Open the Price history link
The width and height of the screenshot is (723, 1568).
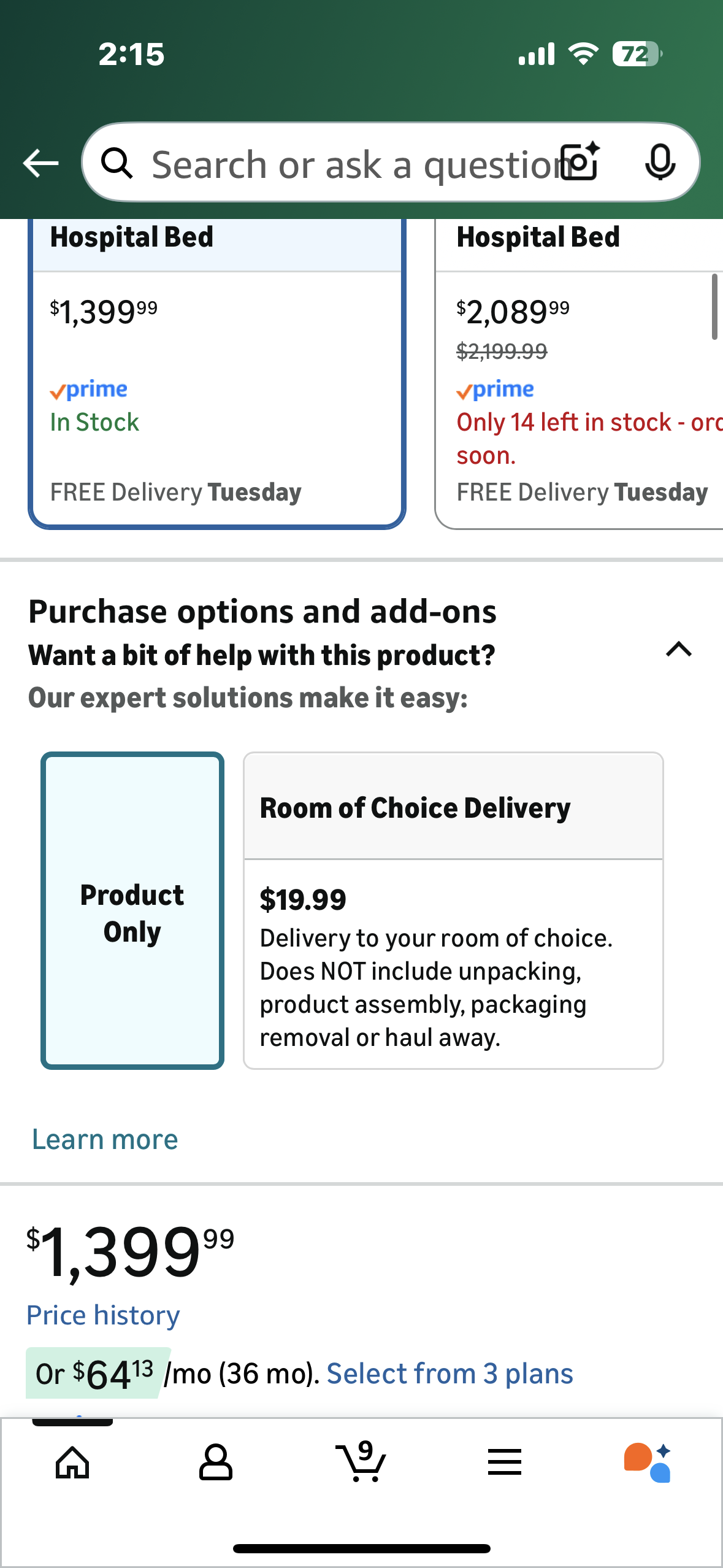103,1315
